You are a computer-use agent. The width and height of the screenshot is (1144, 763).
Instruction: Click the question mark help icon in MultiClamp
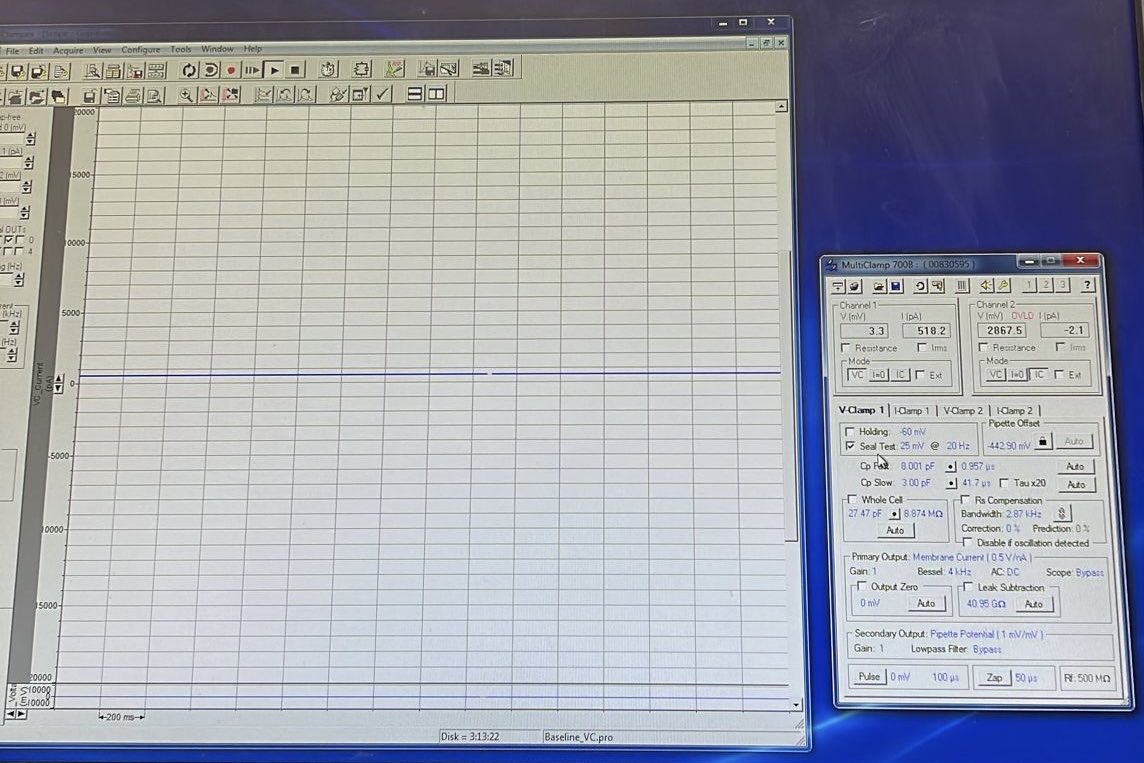point(1087,284)
